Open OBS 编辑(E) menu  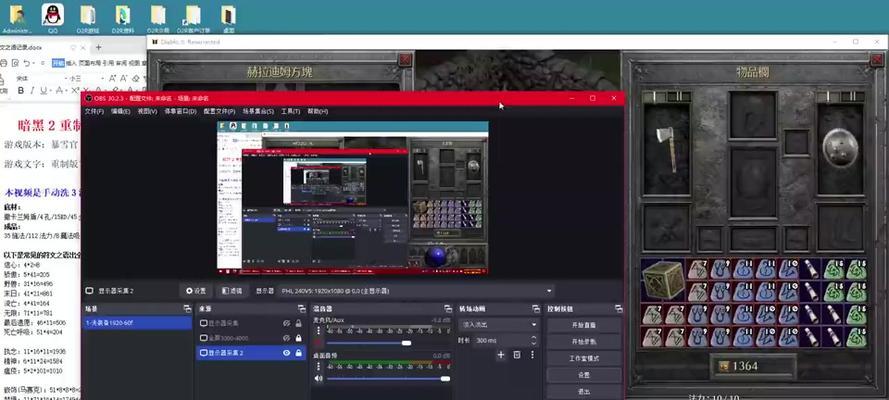point(120,111)
